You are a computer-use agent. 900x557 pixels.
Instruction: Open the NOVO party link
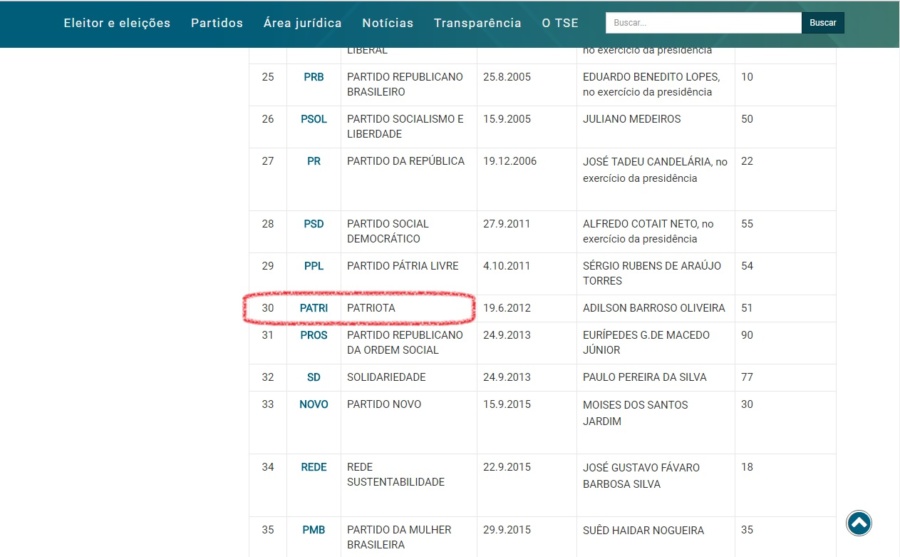[313, 404]
